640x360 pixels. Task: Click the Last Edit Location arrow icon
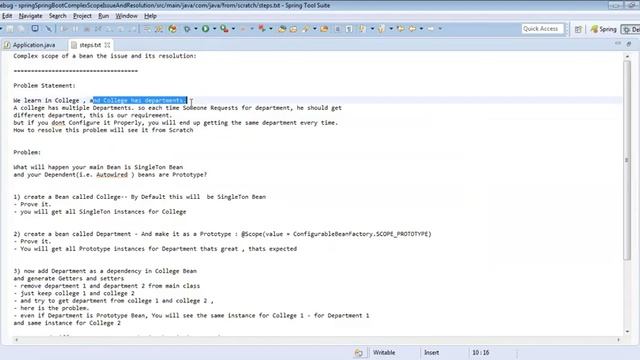[400, 29]
